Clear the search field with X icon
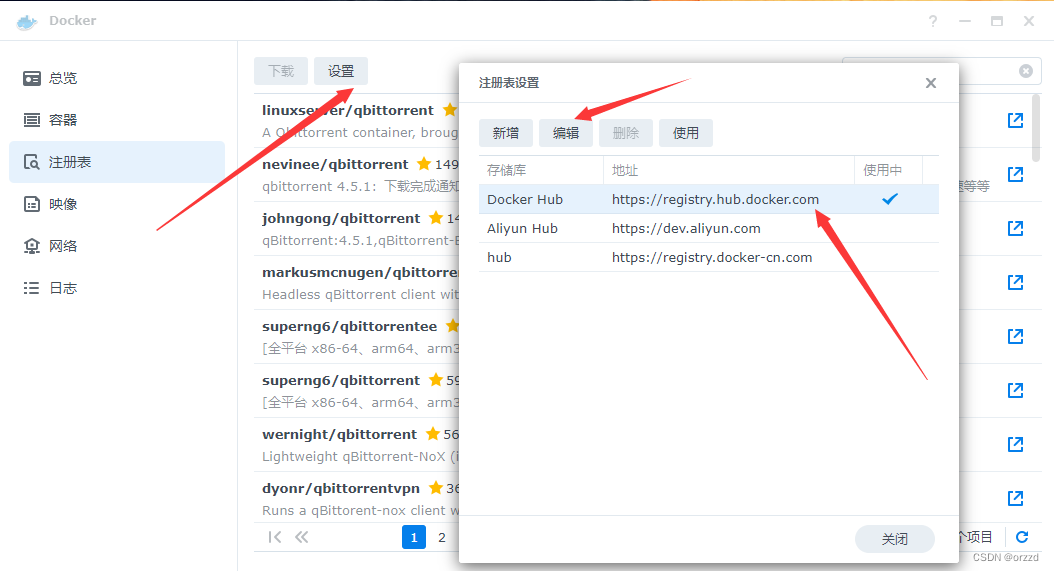The height and width of the screenshot is (571, 1054). pos(1026,71)
